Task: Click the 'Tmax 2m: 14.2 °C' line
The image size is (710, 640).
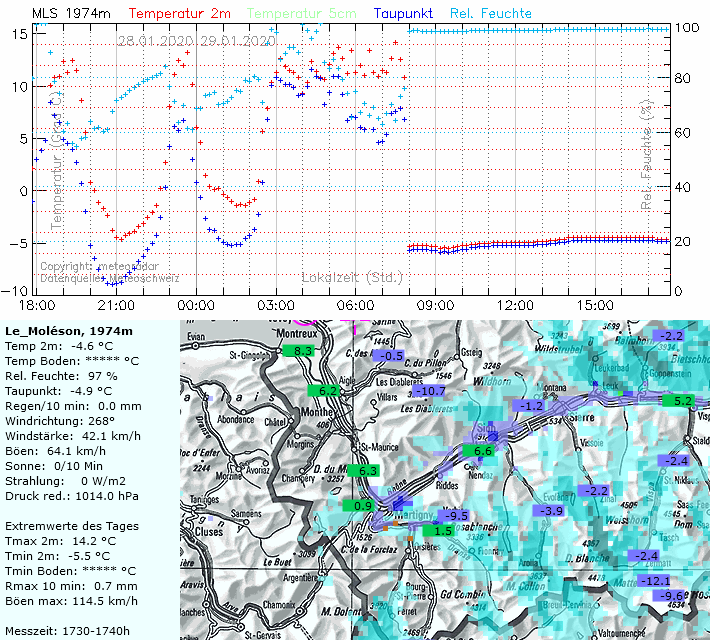Action: pyautogui.click(x=60, y=541)
